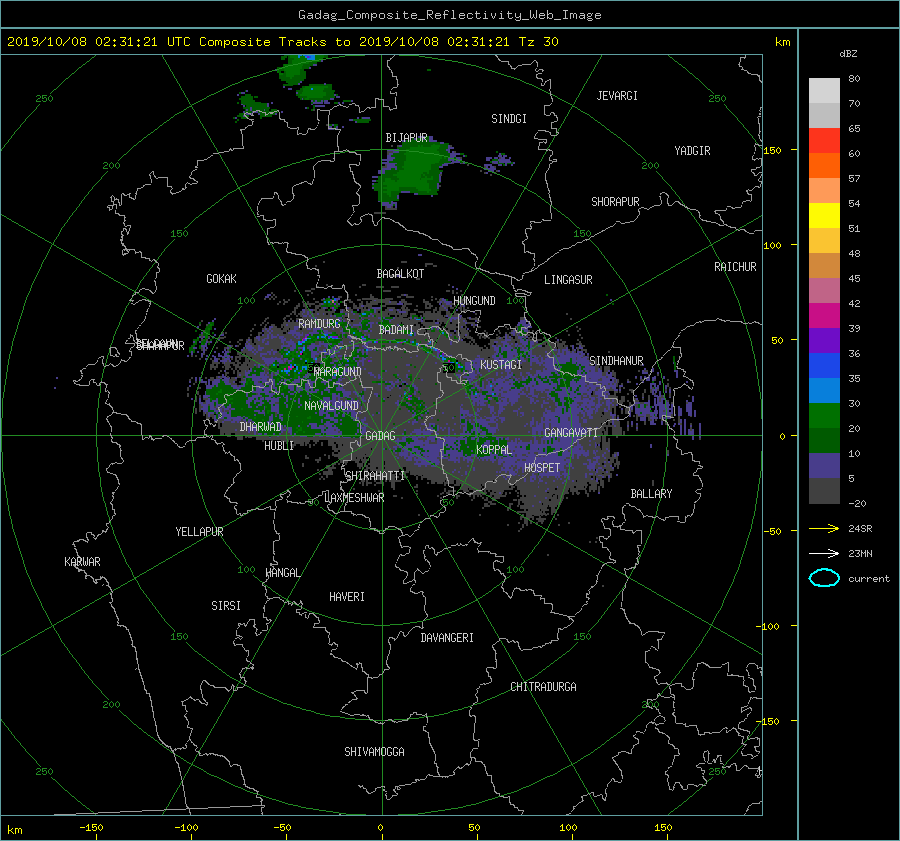Click the SIRSI city label
This screenshot has width=900, height=841.
pyautogui.click(x=226, y=606)
